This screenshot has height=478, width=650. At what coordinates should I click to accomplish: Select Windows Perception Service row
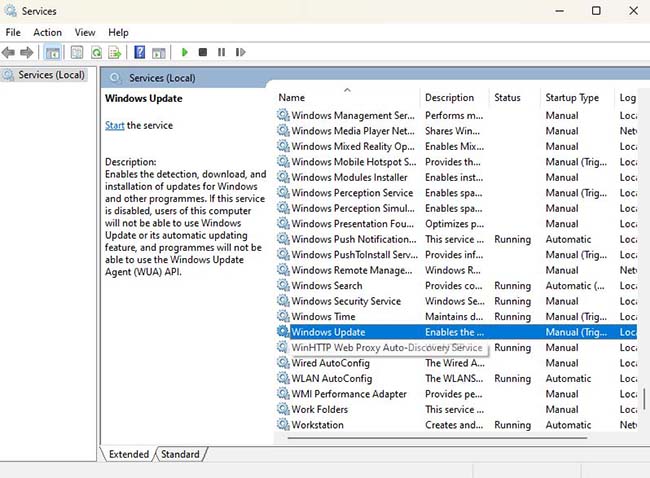pyautogui.click(x=456, y=193)
